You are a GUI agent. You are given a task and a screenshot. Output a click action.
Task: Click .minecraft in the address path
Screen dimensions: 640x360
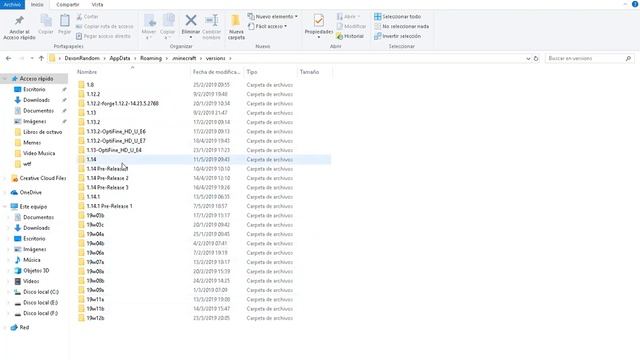[184, 58]
